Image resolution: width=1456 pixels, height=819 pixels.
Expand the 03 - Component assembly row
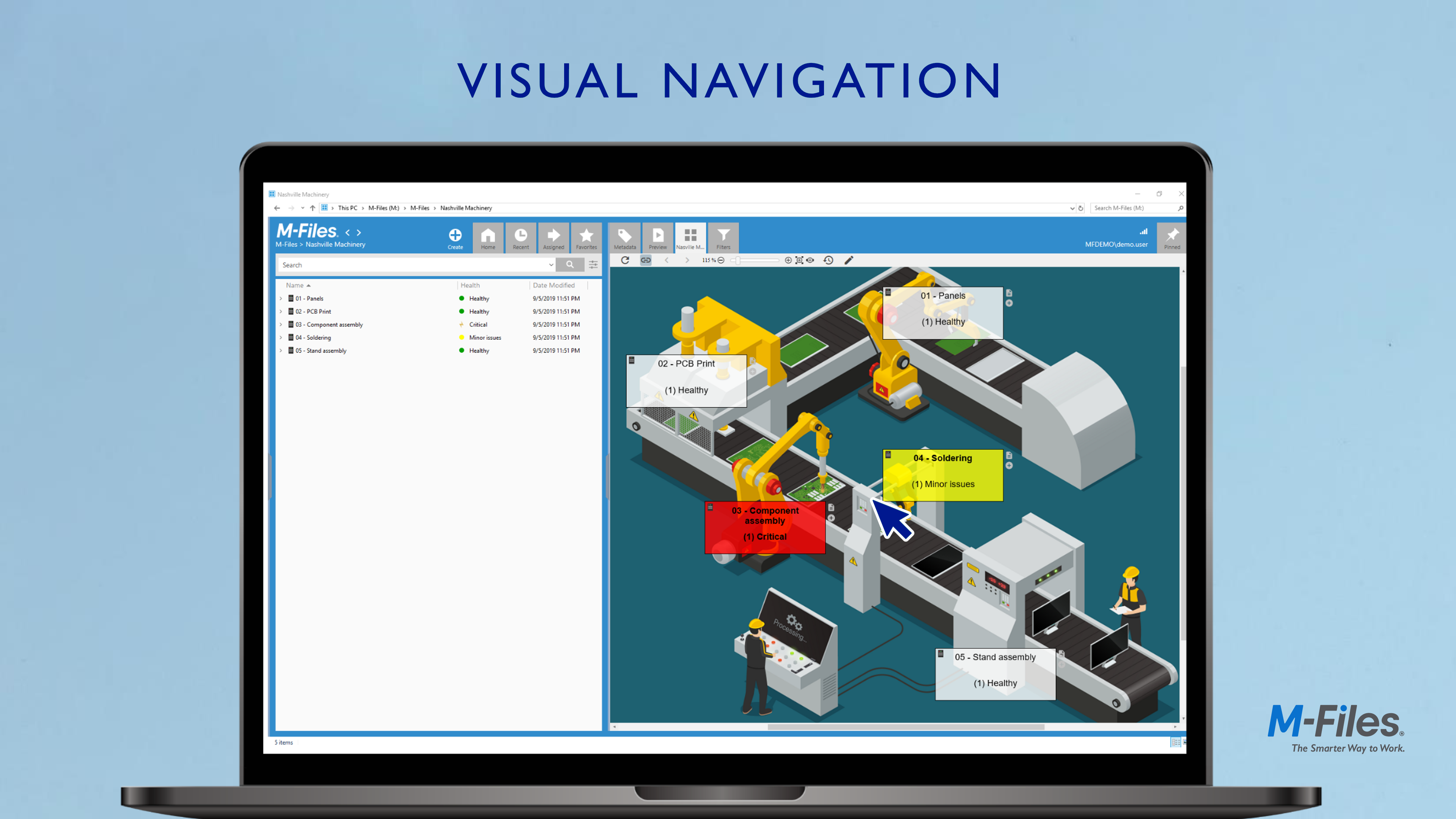[281, 324]
